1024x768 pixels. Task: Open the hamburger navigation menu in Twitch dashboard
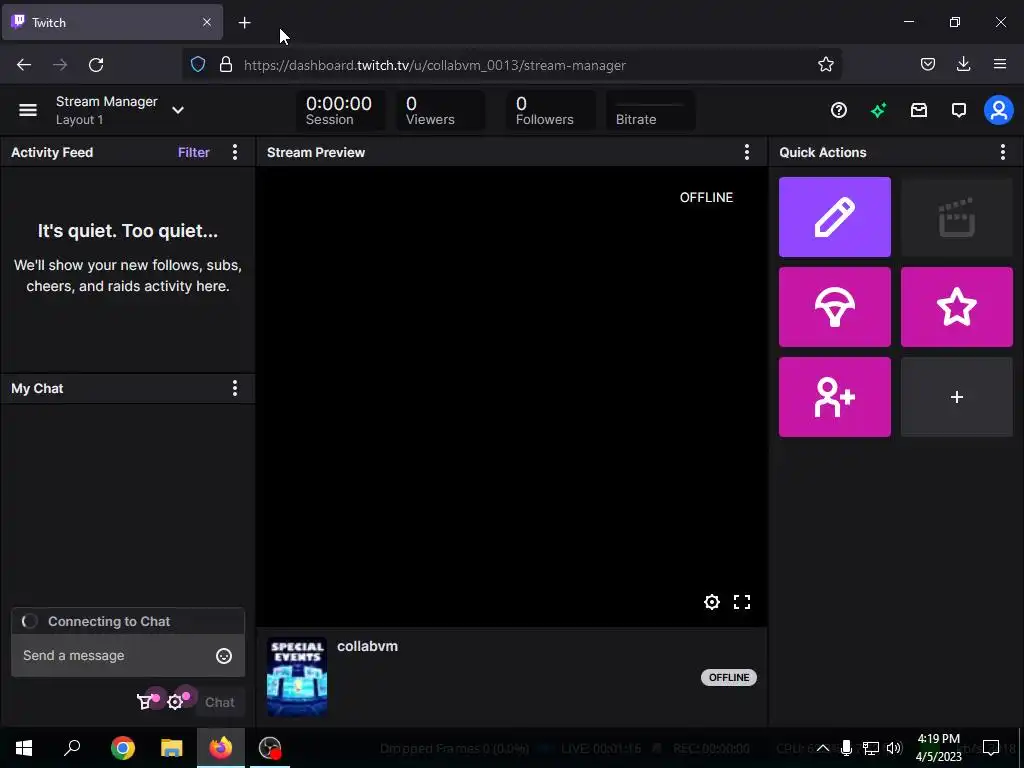click(x=27, y=110)
